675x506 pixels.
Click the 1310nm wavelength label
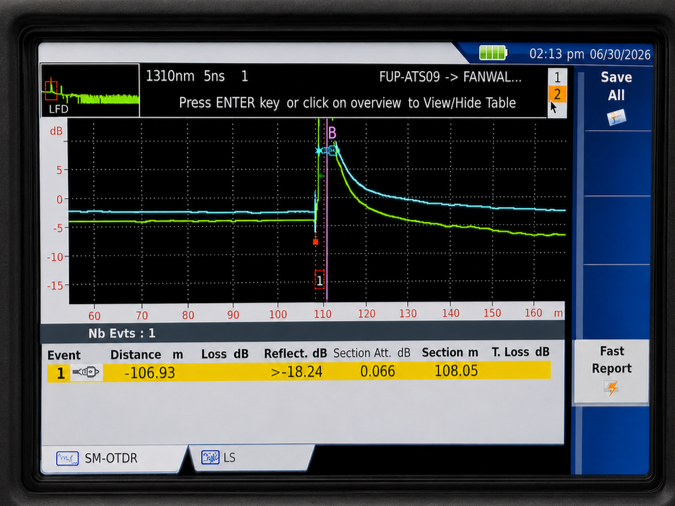pyautogui.click(x=170, y=77)
